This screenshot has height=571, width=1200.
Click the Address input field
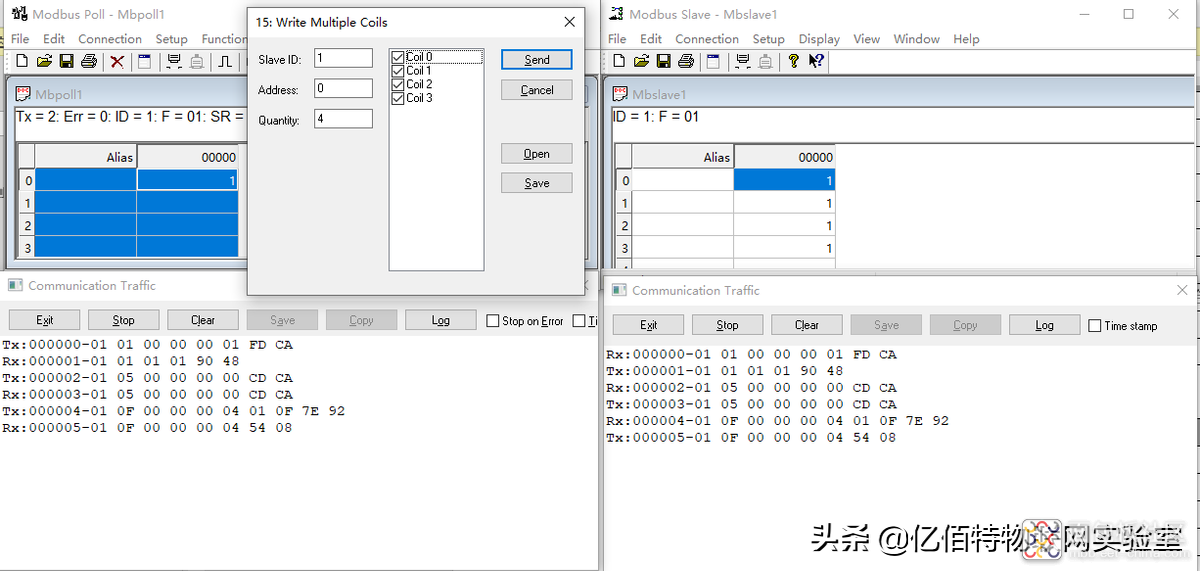click(x=343, y=89)
